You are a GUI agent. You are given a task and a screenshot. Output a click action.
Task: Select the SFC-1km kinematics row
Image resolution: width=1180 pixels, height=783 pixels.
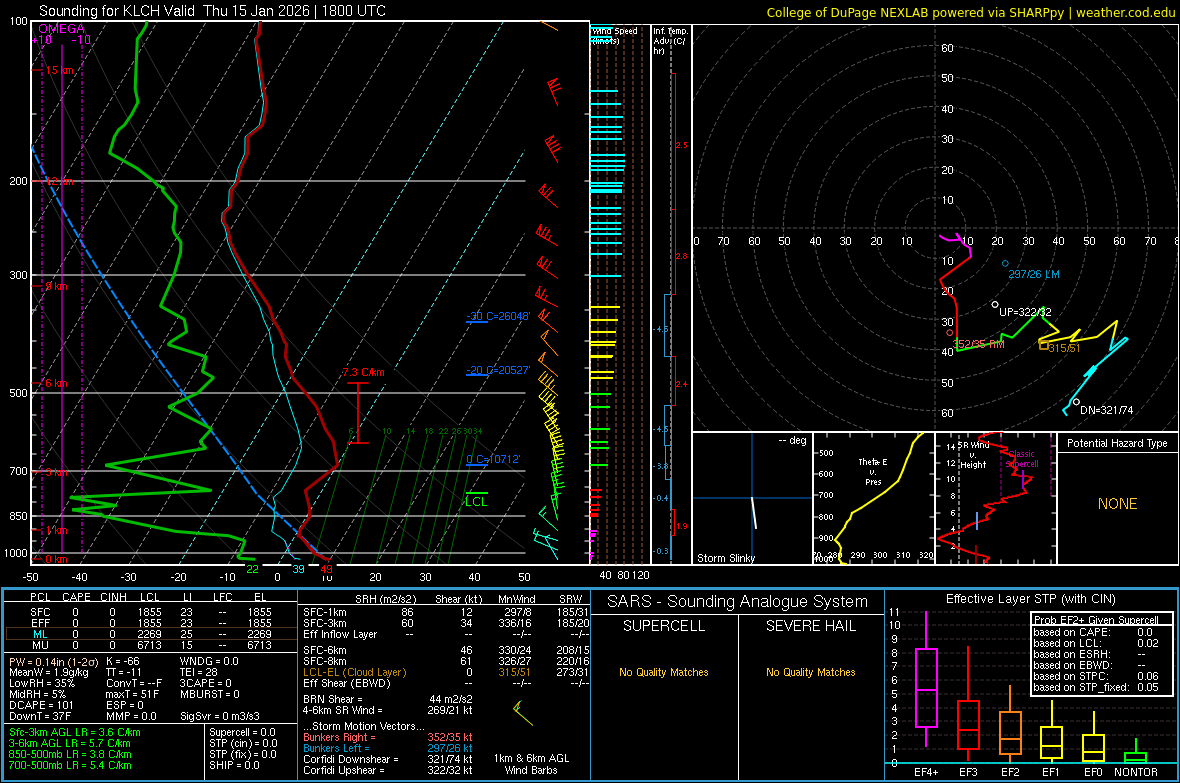(x=446, y=613)
